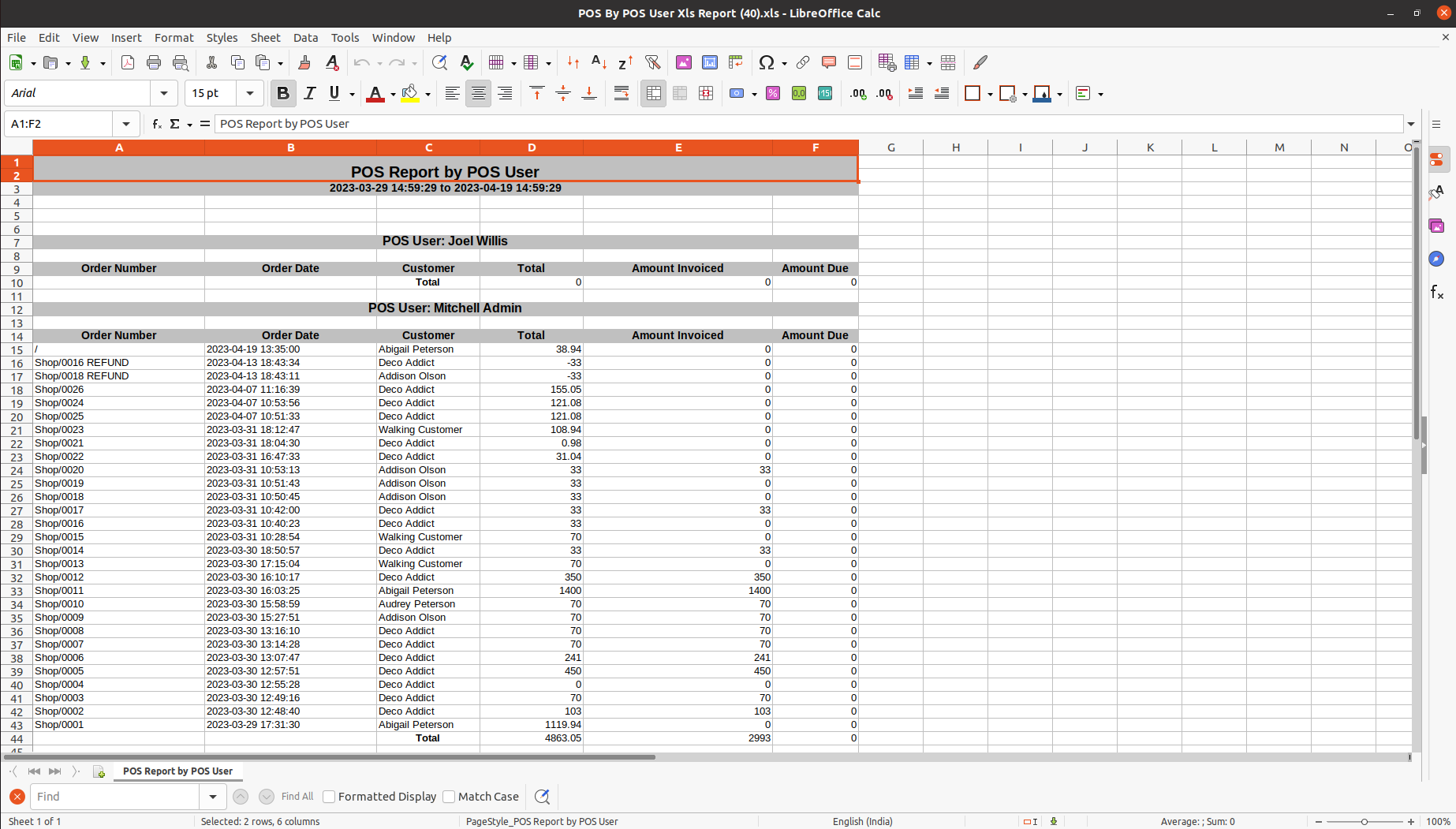Click Find All button
This screenshot has height=829, width=1456.
point(297,797)
